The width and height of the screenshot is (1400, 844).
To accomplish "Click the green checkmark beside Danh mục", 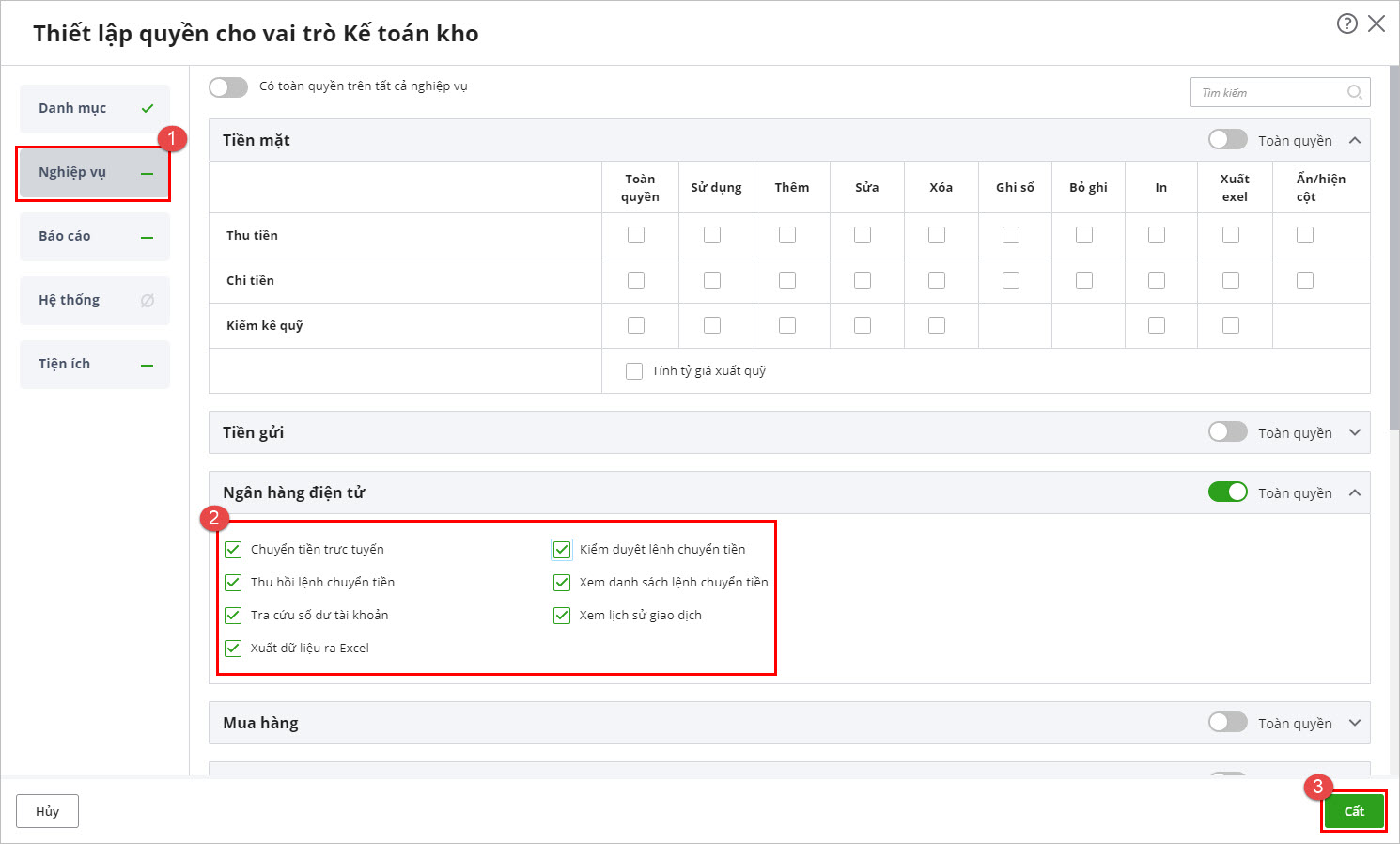I will [148, 109].
